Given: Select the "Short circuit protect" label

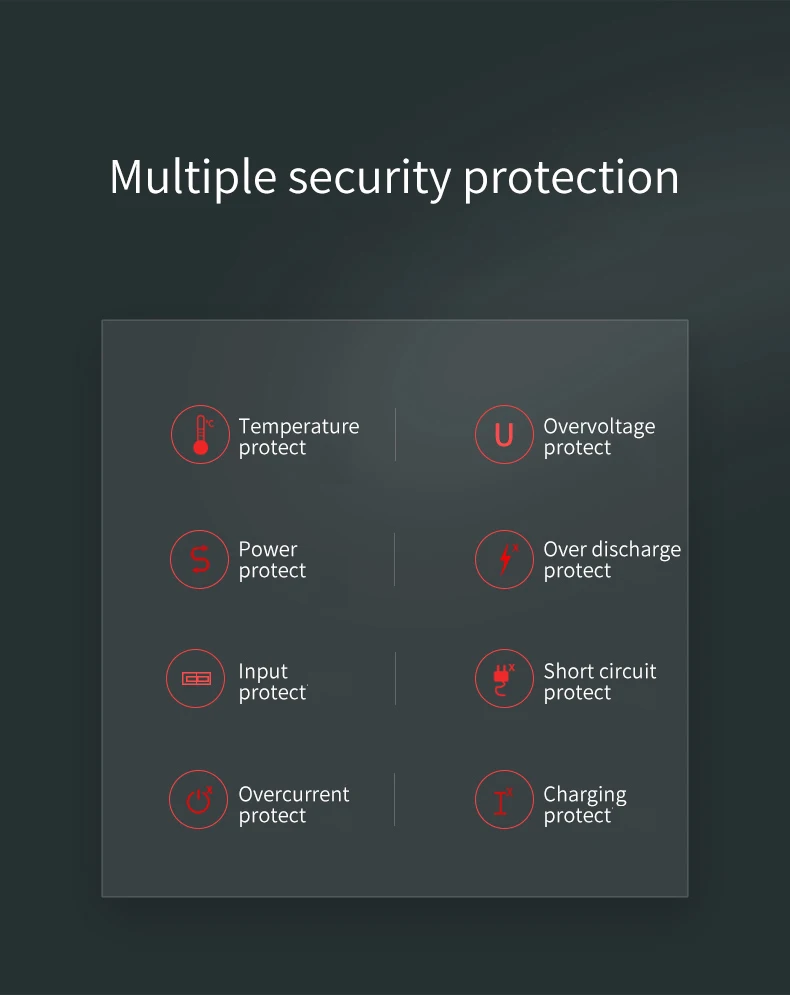Looking at the screenshot, I should coord(599,682).
